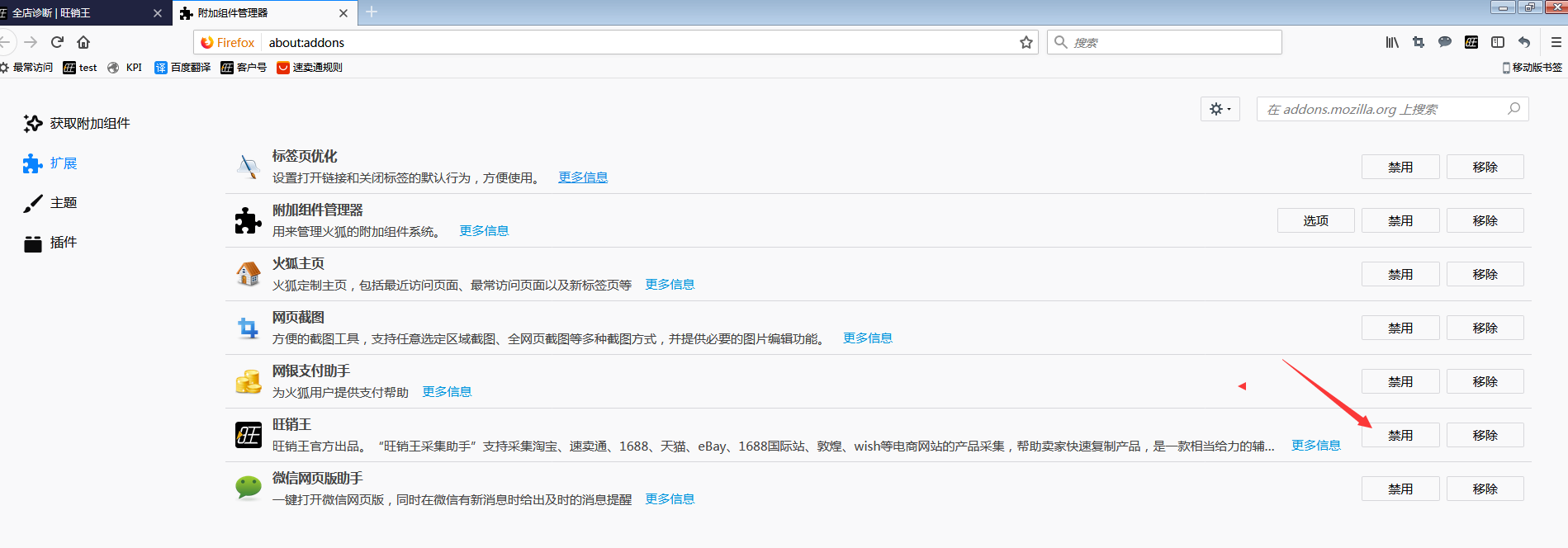Click the 火狐主页 house icon
Image resolution: width=1568 pixels, height=548 pixels.
click(x=249, y=274)
